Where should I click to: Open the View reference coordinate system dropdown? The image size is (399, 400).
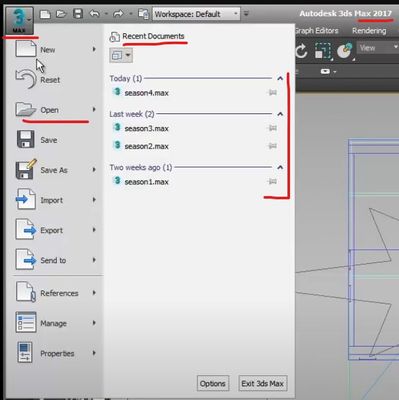[x=378, y=48]
